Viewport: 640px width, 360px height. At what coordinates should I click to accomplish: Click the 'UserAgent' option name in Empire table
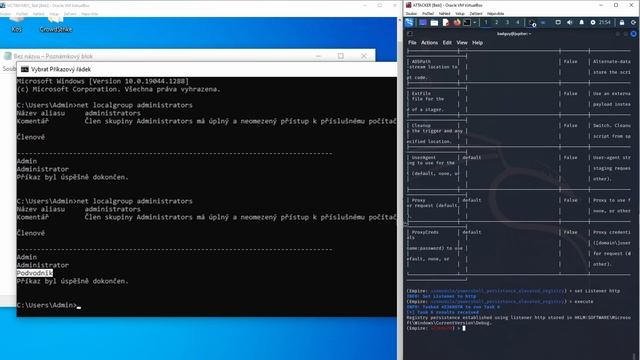tap(424, 158)
